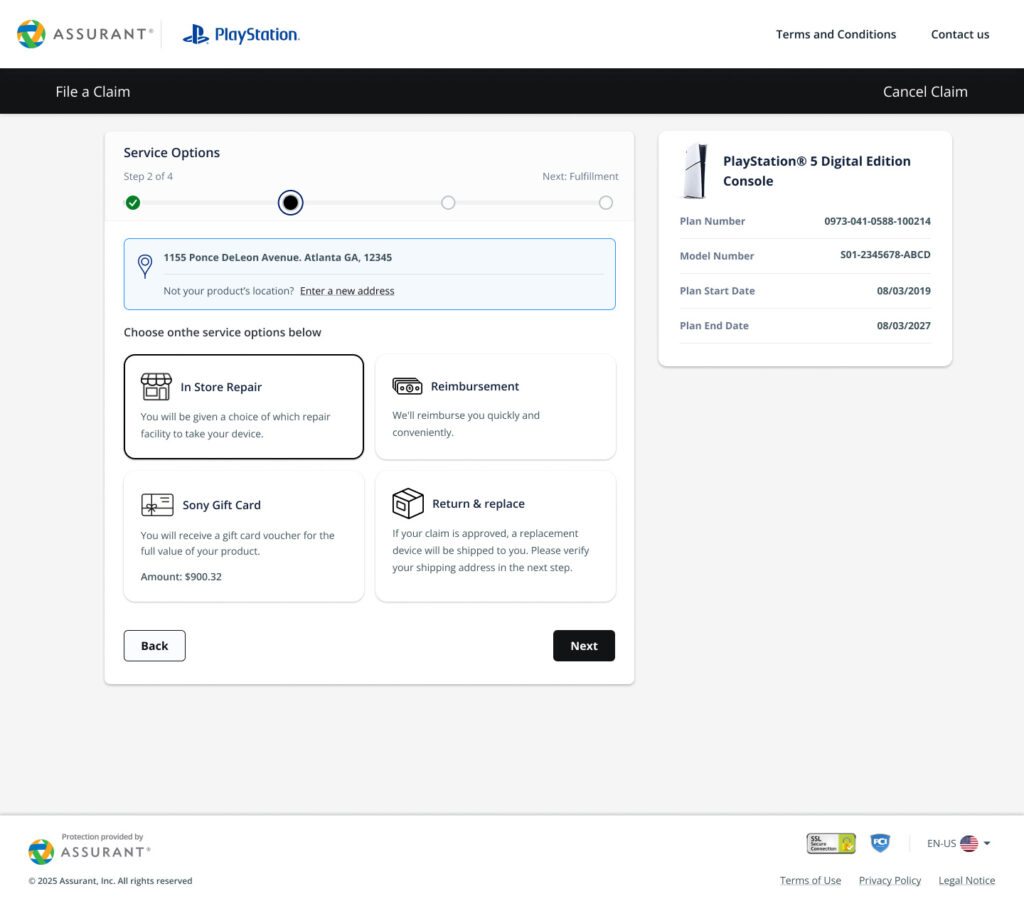Click the Next button
Screen dimensions: 1024x906
tap(584, 646)
